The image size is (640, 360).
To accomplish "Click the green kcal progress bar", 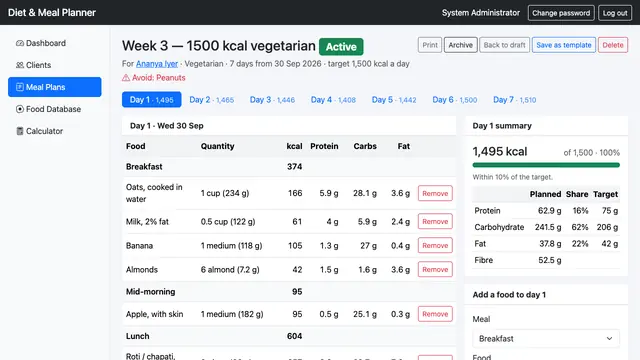I will 546,165.
